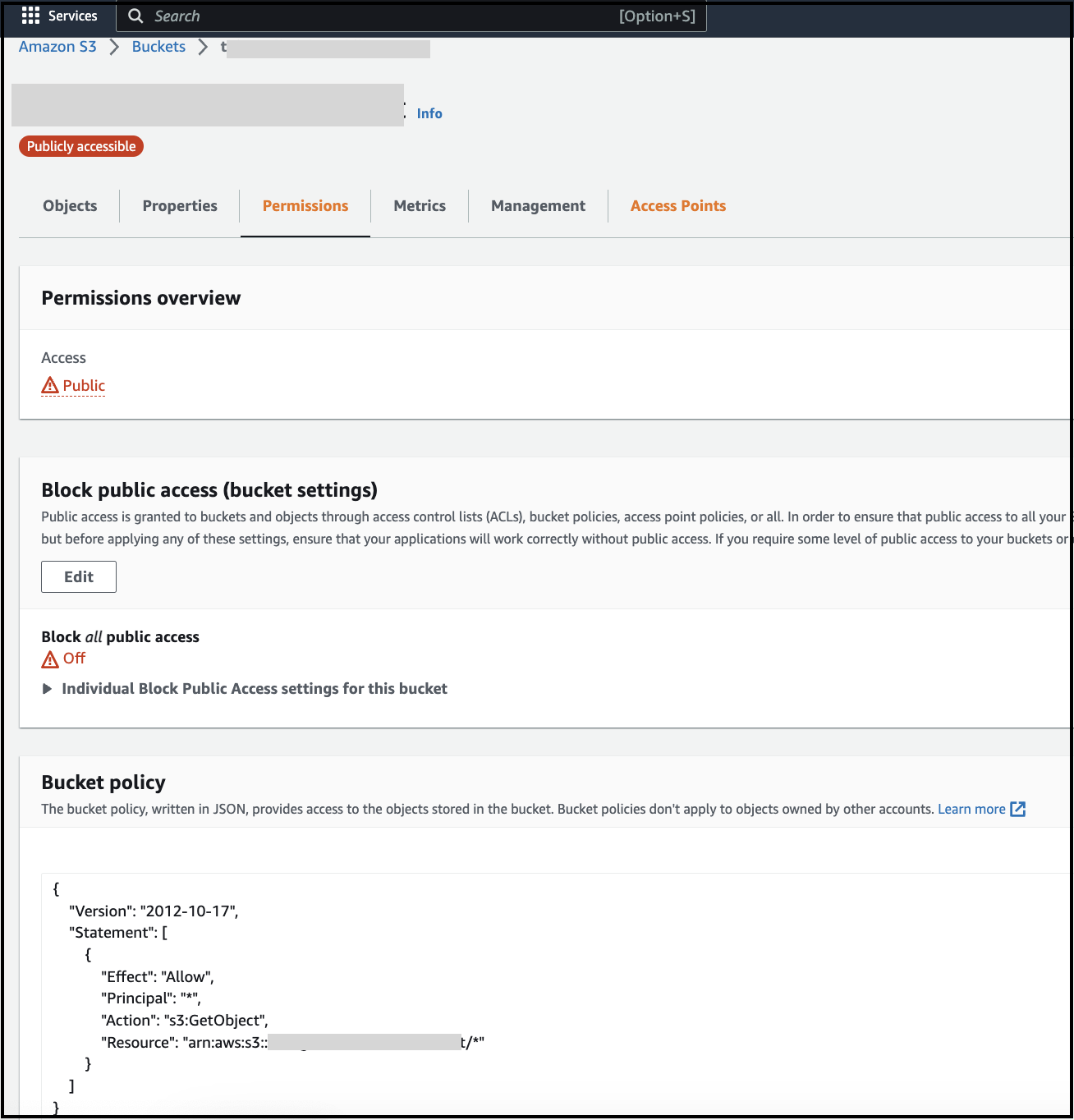Switch to the Access Points tab
1074x1120 pixels.
pyautogui.click(x=678, y=206)
